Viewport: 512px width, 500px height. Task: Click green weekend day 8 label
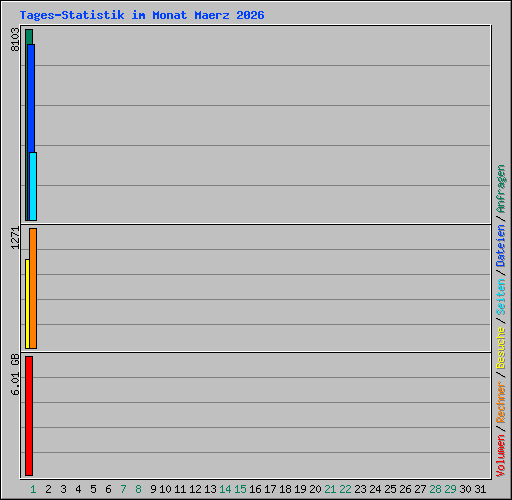pos(138,489)
